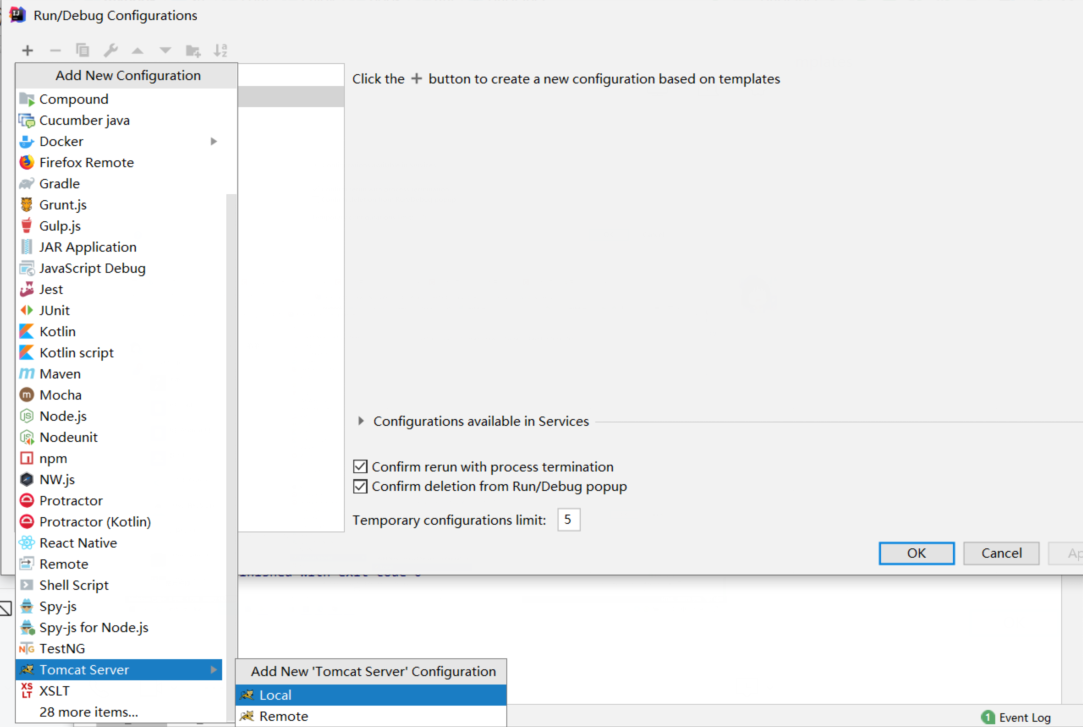Select Spy-js for Node.js entry
Screen dimensions: 1083x727
(121, 628)
